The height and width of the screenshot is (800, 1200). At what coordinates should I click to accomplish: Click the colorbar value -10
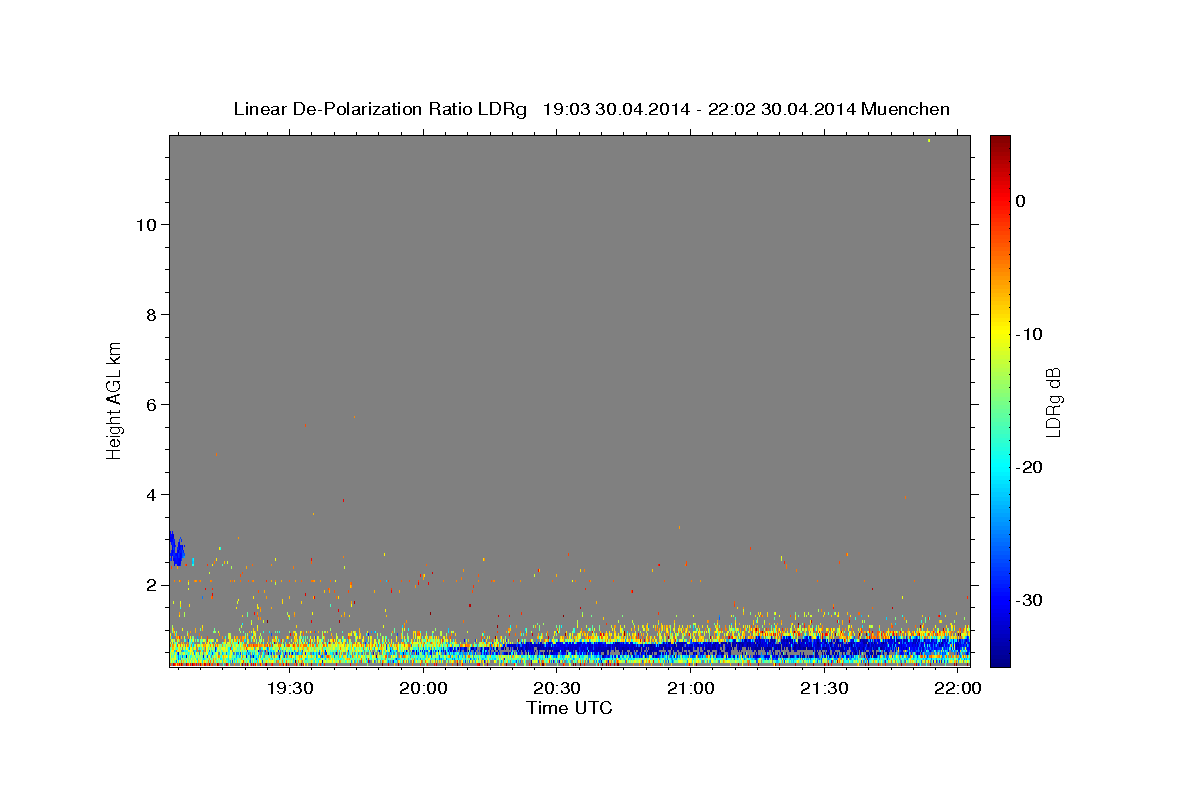1030,334
